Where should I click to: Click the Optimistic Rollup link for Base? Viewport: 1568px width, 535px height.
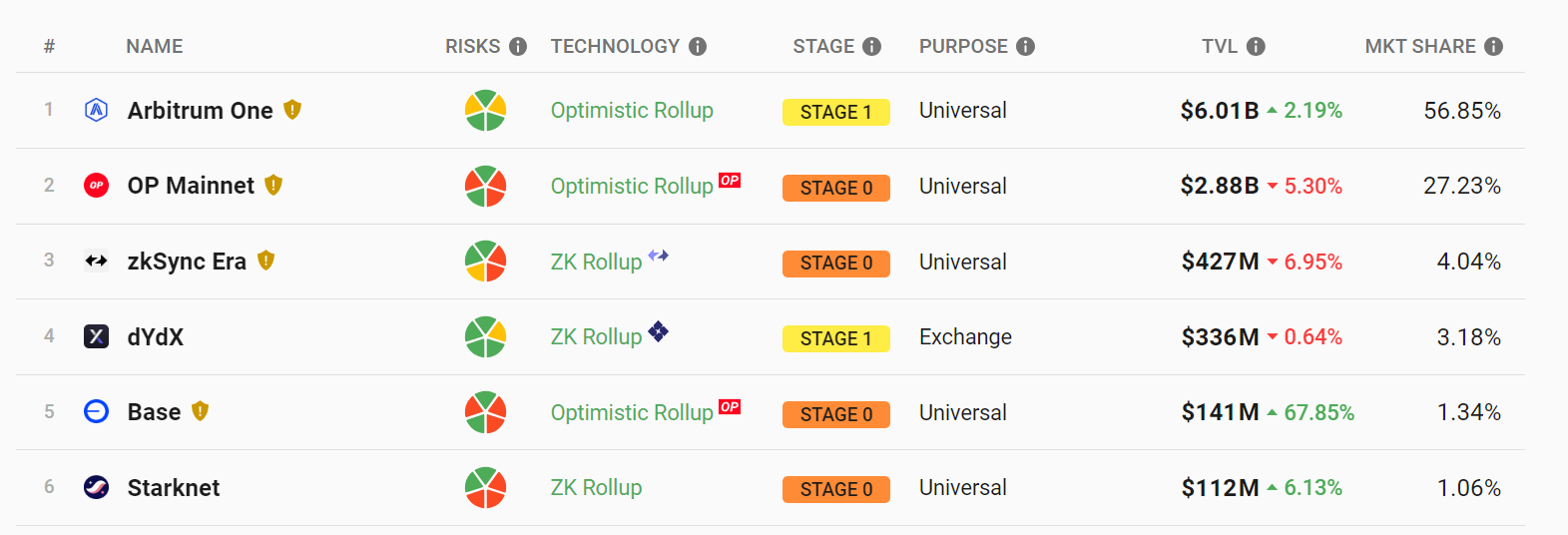pyautogui.click(x=632, y=412)
